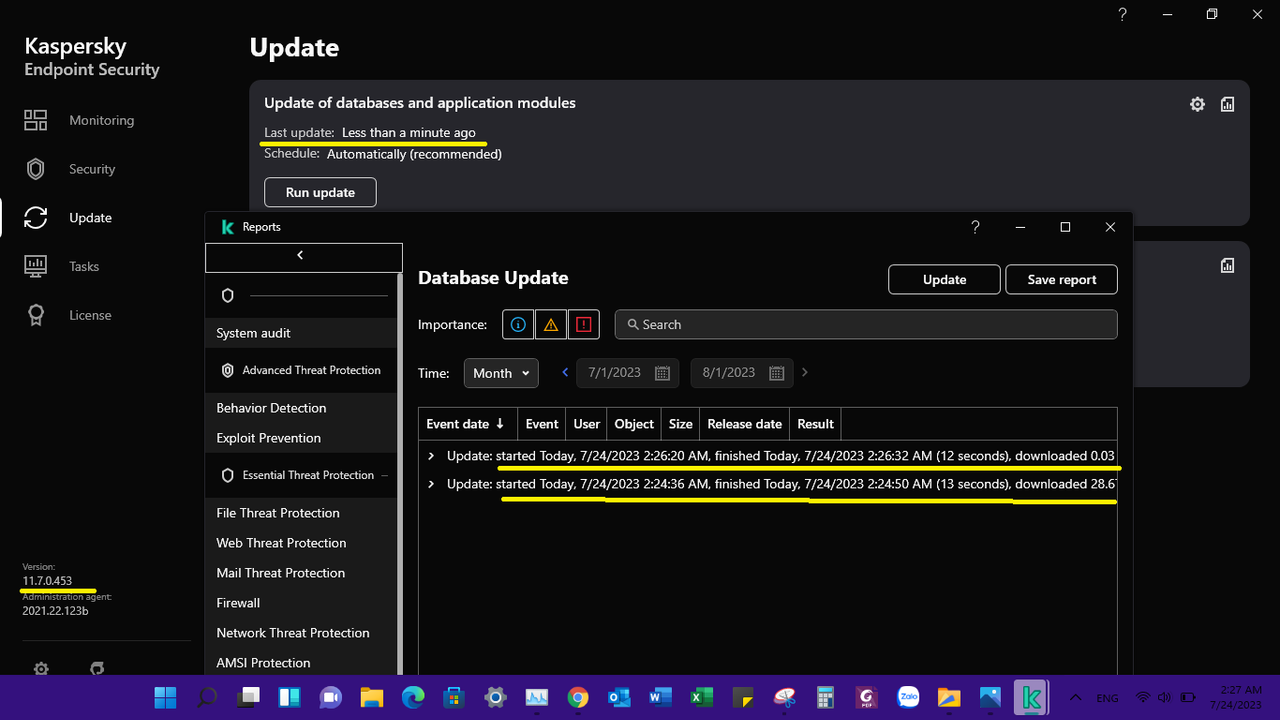
Task: Open help in Reports window
Action: (976, 227)
